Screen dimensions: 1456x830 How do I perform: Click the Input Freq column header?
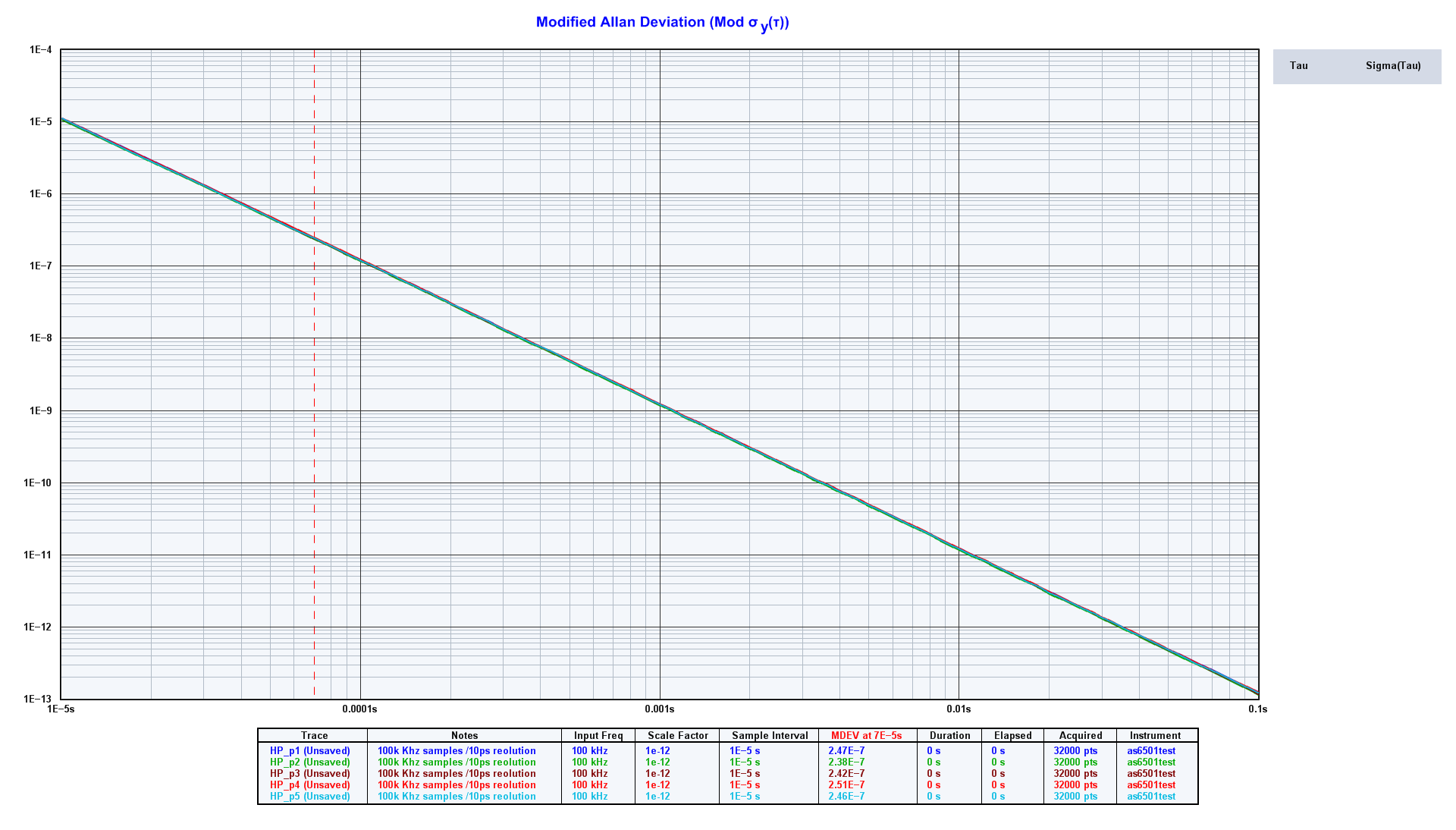point(598,736)
